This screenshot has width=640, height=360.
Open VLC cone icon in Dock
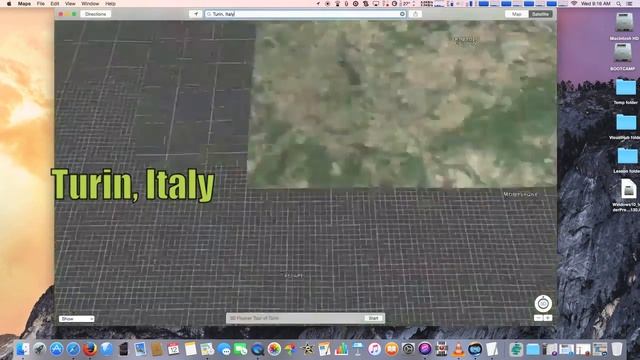coord(458,349)
